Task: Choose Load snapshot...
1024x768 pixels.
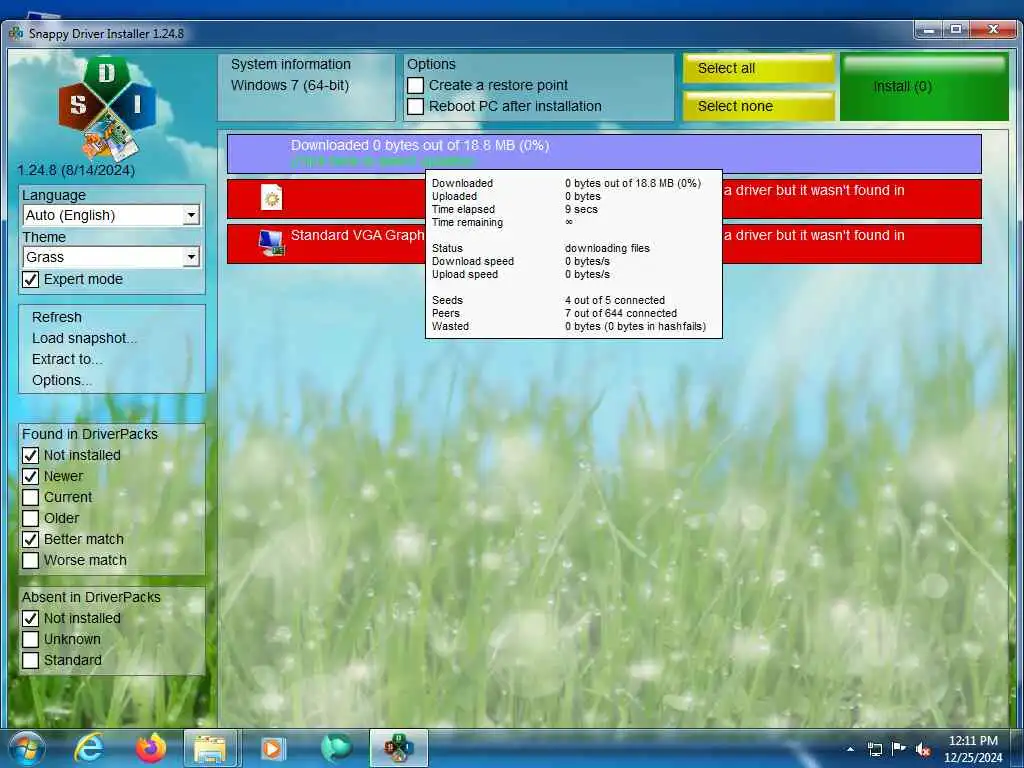Action: (x=84, y=338)
